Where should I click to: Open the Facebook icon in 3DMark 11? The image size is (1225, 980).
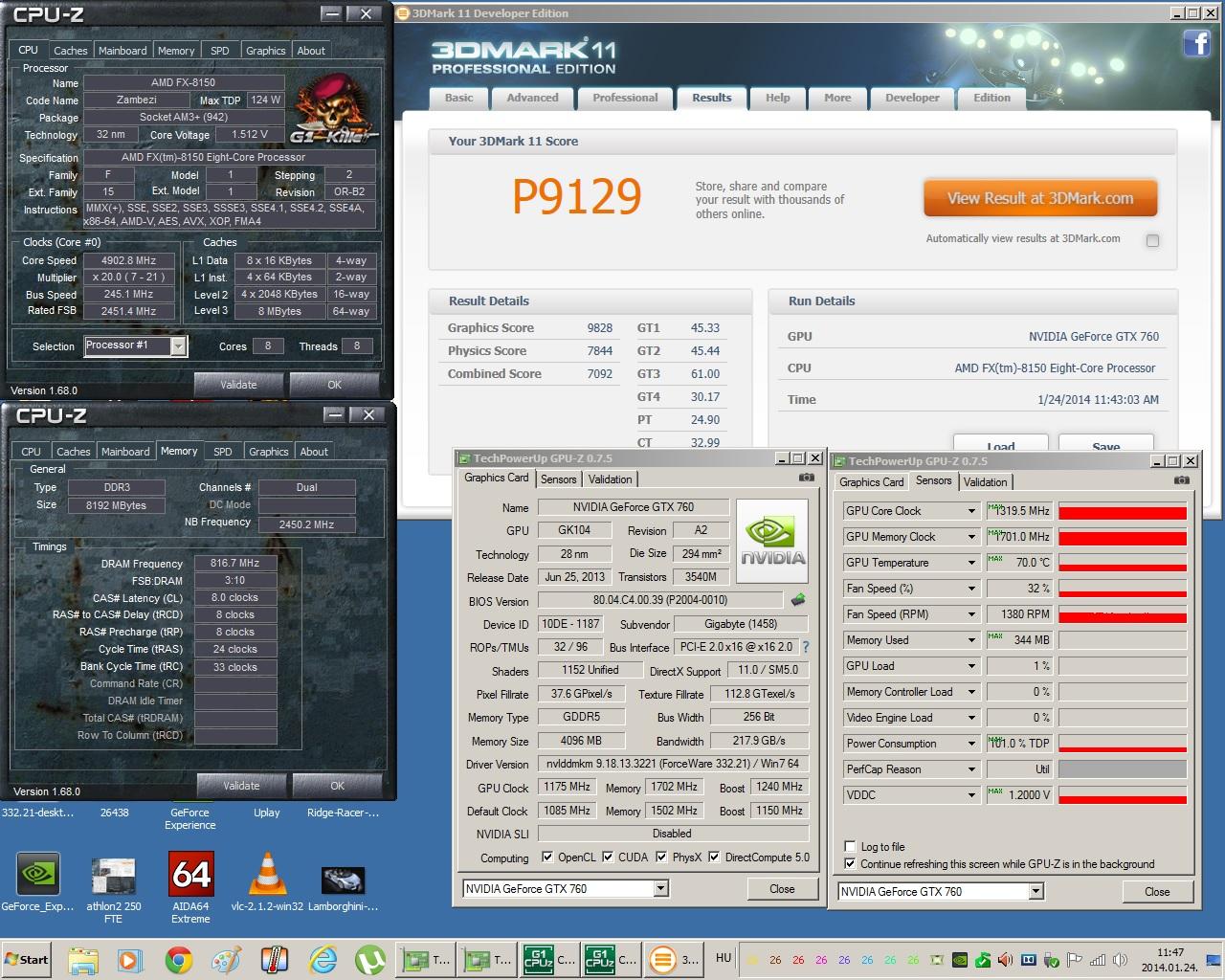(x=1196, y=43)
